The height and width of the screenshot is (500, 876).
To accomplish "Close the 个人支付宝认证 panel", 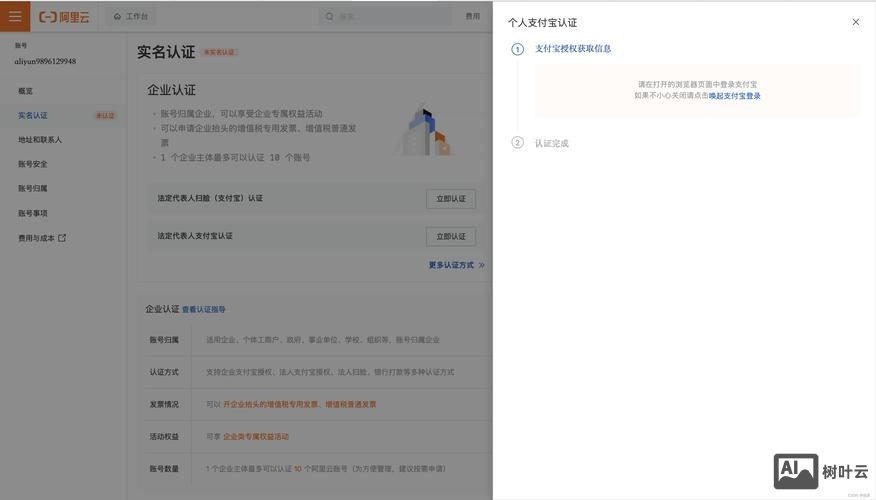I will 855,22.
